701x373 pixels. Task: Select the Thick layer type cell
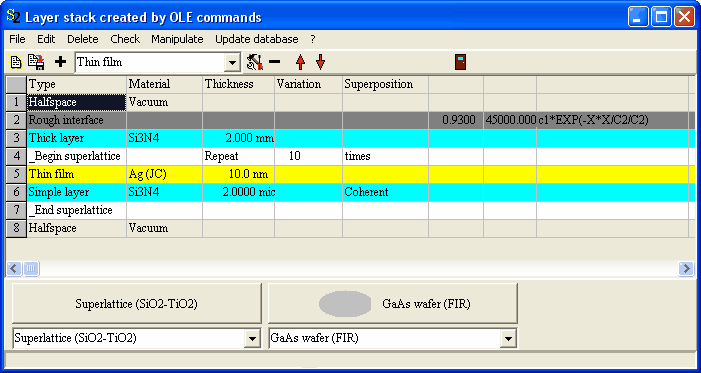click(x=77, y=138)
